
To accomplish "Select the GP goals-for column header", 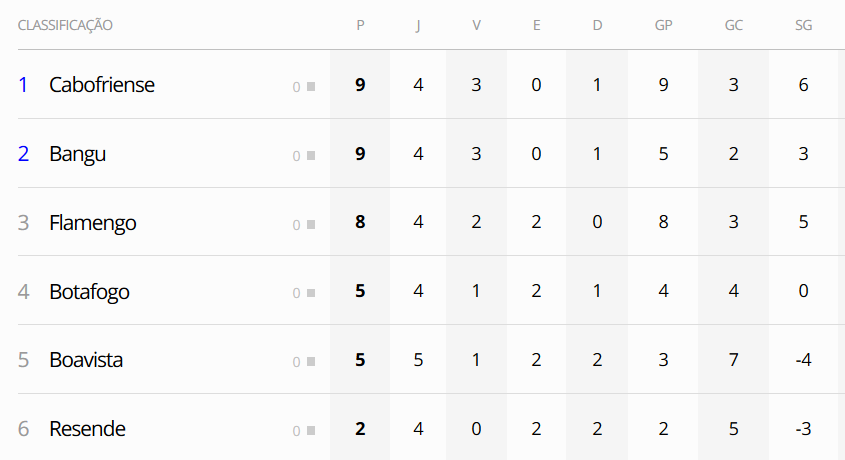I will click(x=663, y=25).
